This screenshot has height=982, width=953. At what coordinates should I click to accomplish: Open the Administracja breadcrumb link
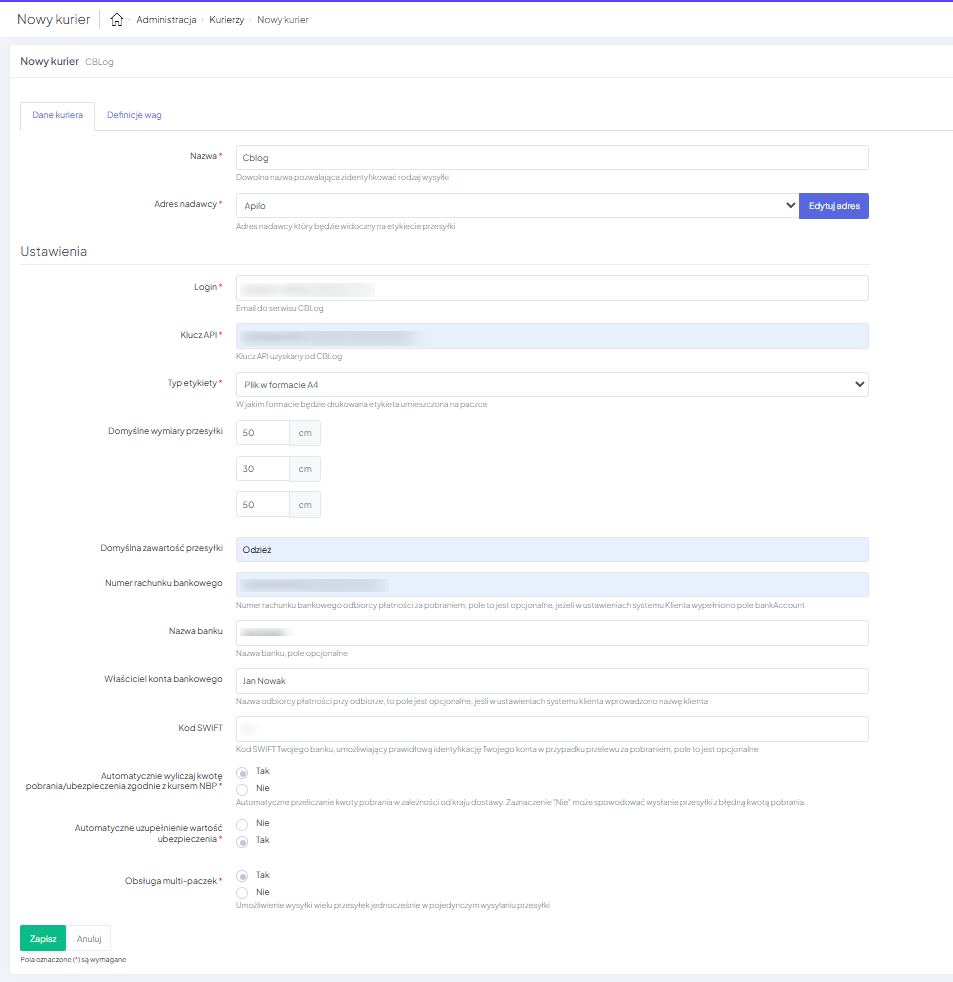tap(166, 20)
